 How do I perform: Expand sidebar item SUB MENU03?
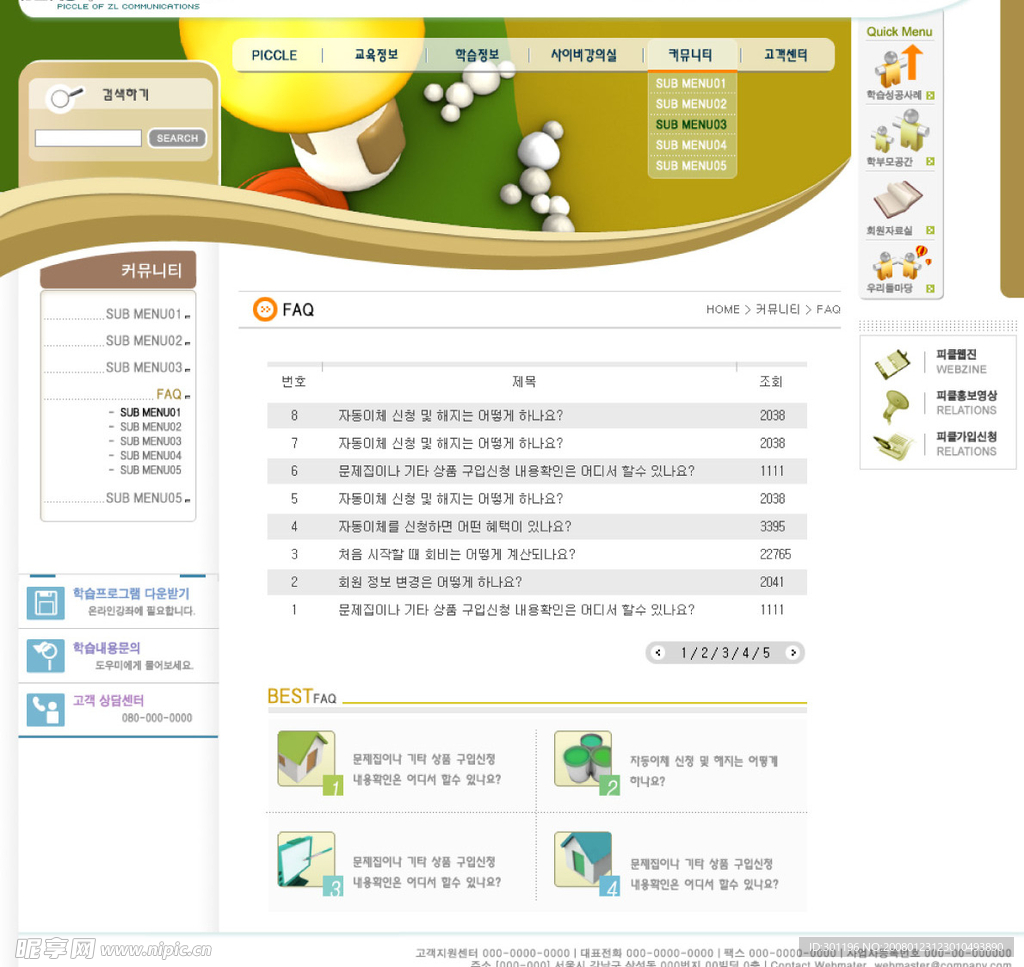point(144,368)
